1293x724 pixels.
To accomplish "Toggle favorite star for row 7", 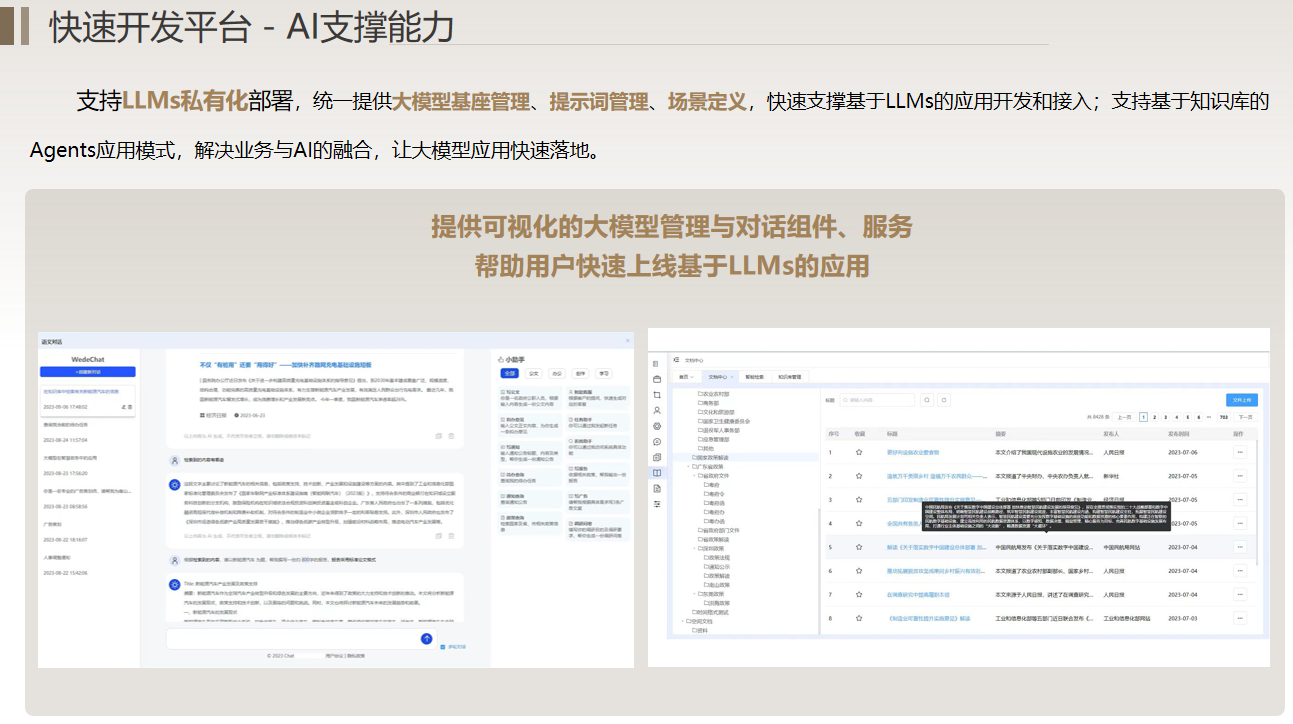I will (858, 595).
